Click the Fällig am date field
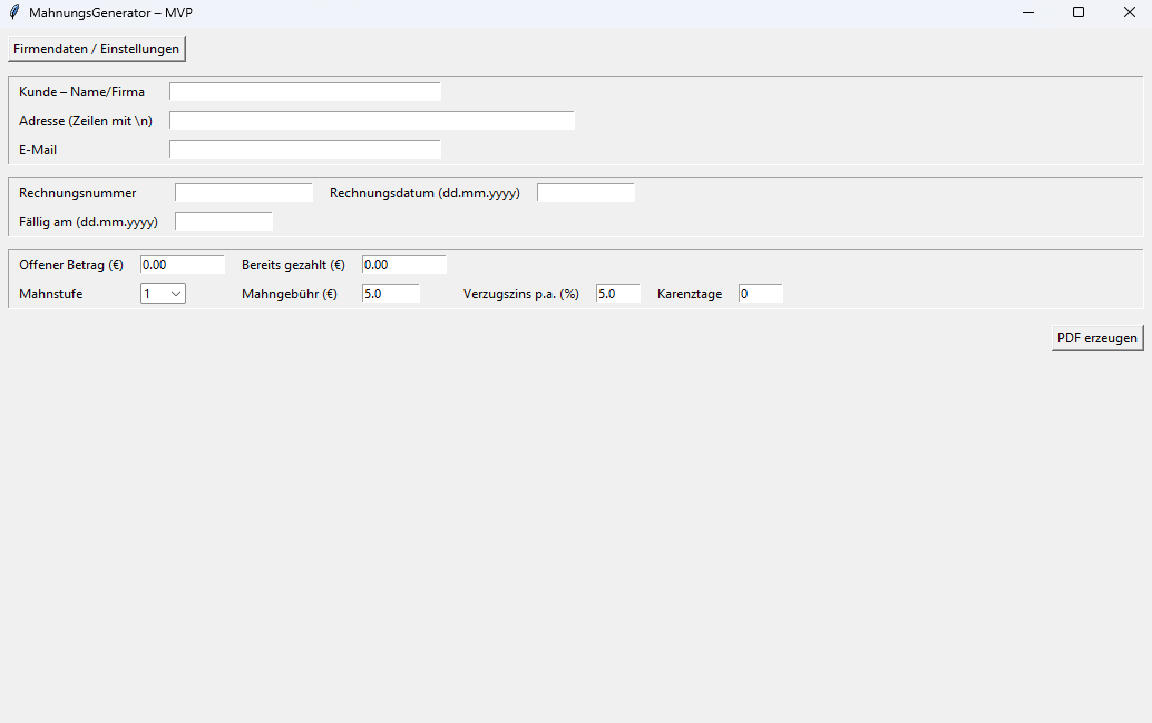Viewport: 1152px width, 723px height. pos(223,222)
